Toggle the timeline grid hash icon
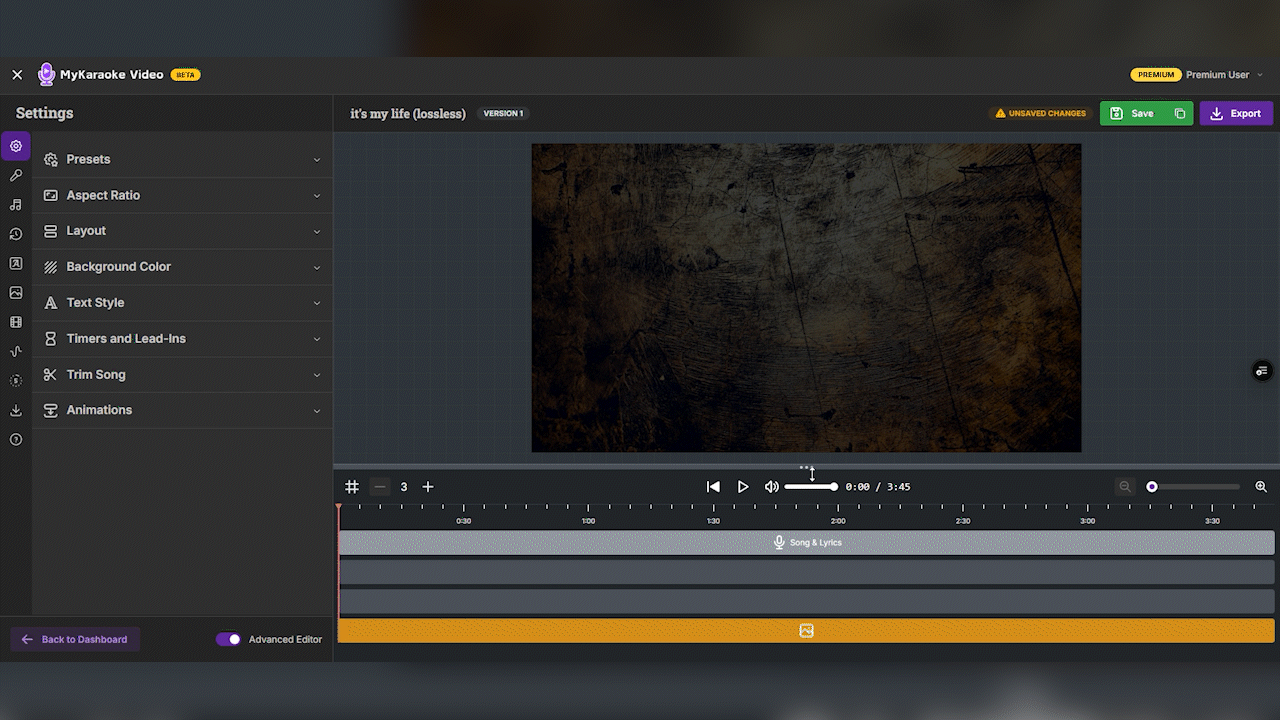The height and width of the screenshot is (720, 1280). point(352,487)
